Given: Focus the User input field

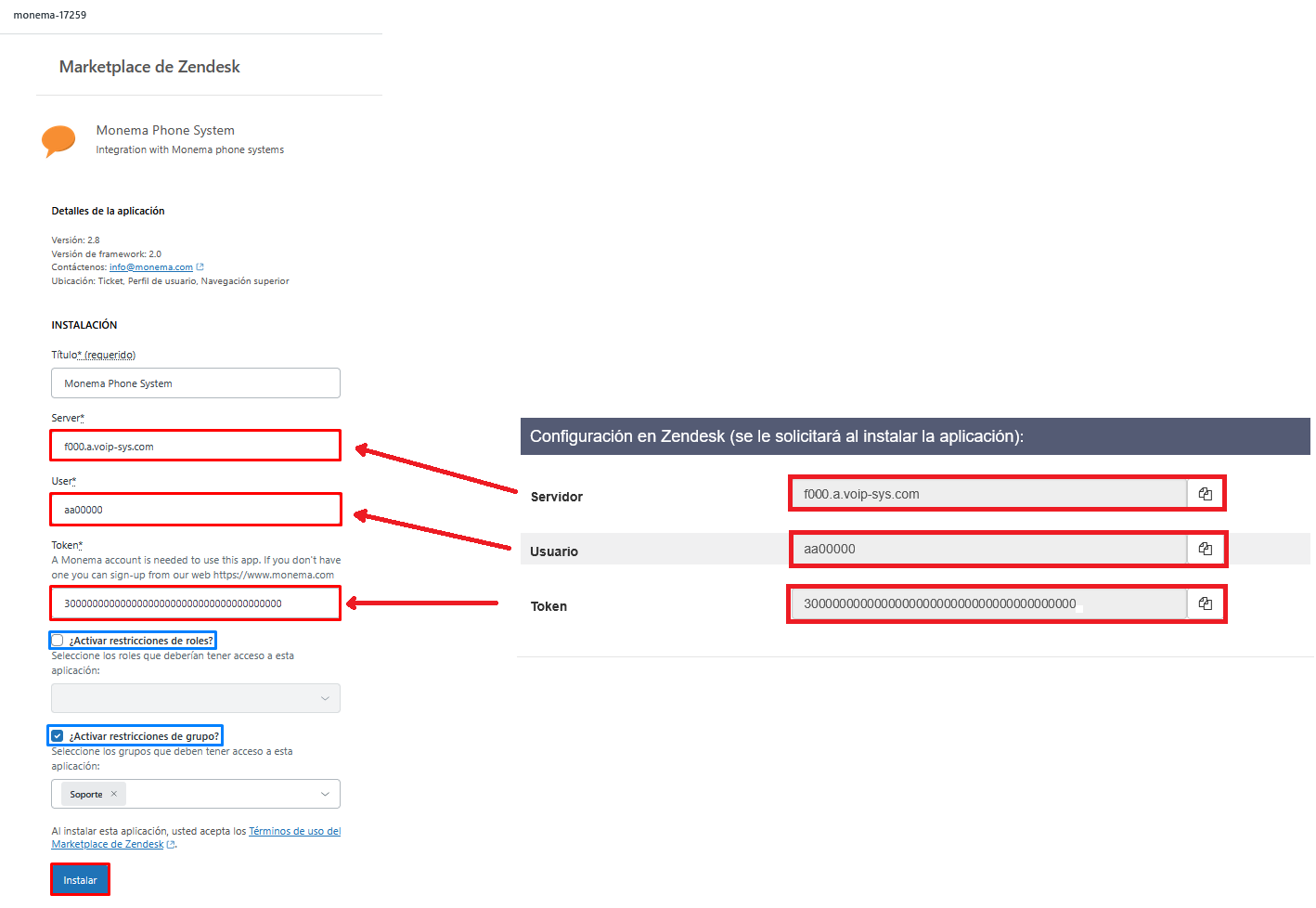Looking at the screenshot, I should coord(196,509).
